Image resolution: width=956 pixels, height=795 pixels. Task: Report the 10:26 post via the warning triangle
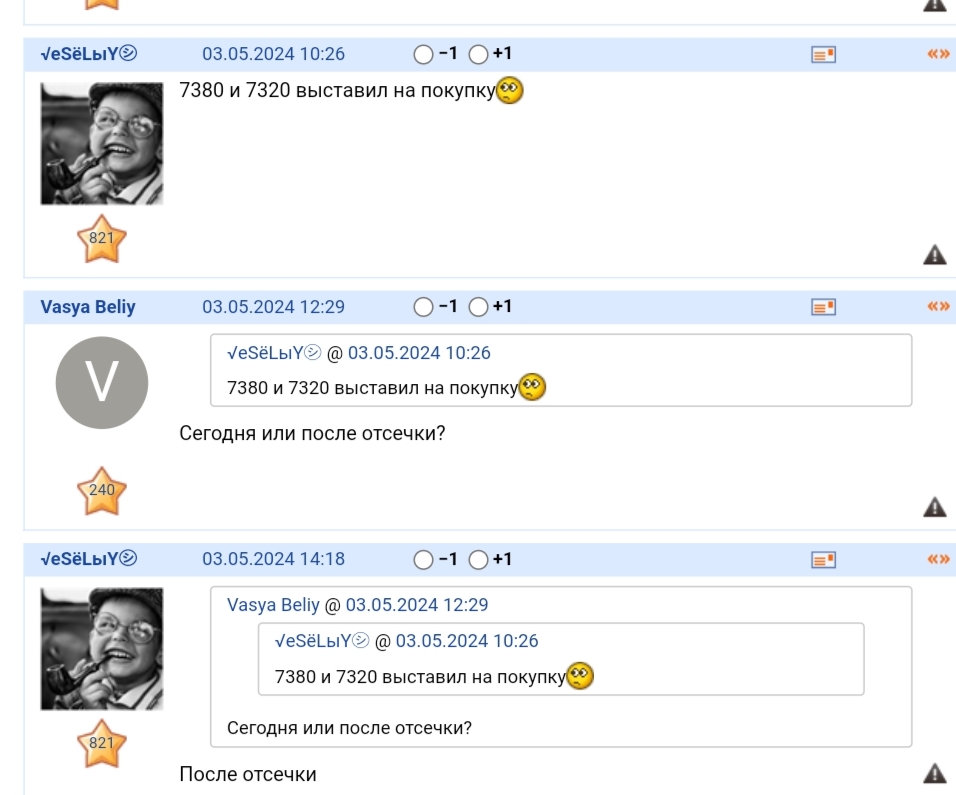(x=935, y=254)
